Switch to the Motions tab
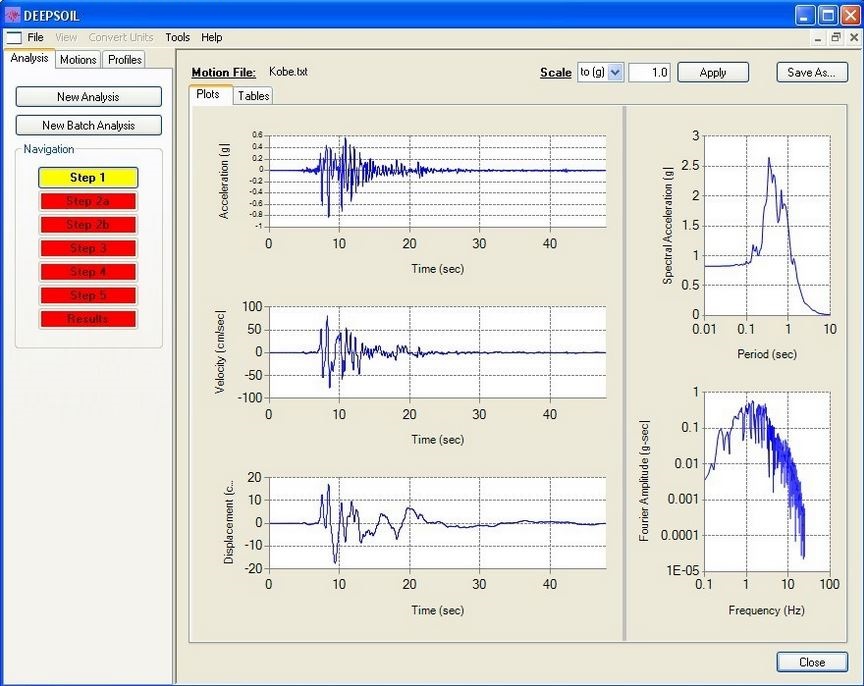The image size is (864, 686). coord(78,60)
